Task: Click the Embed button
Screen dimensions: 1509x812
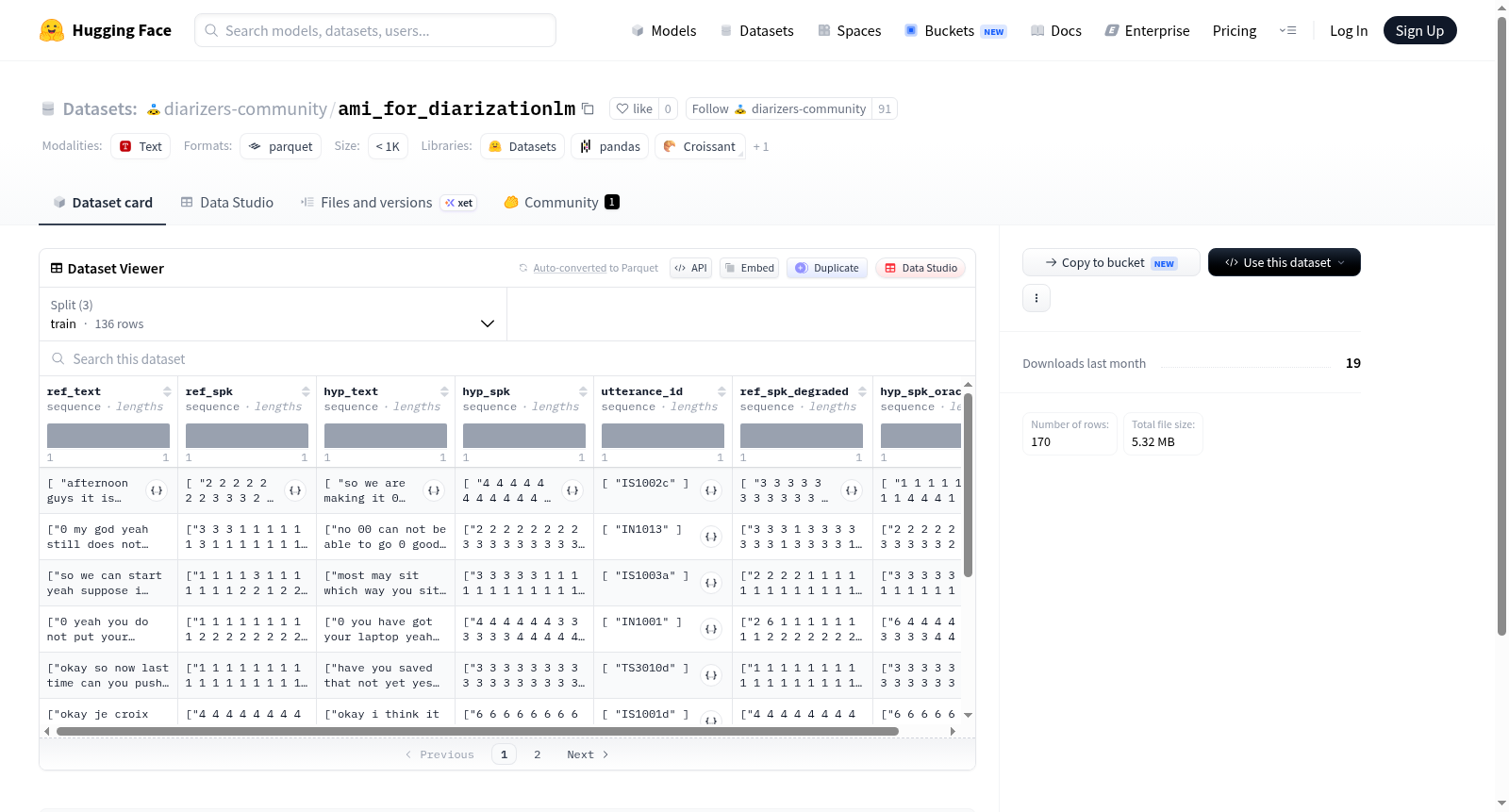Action: point(749,268)
